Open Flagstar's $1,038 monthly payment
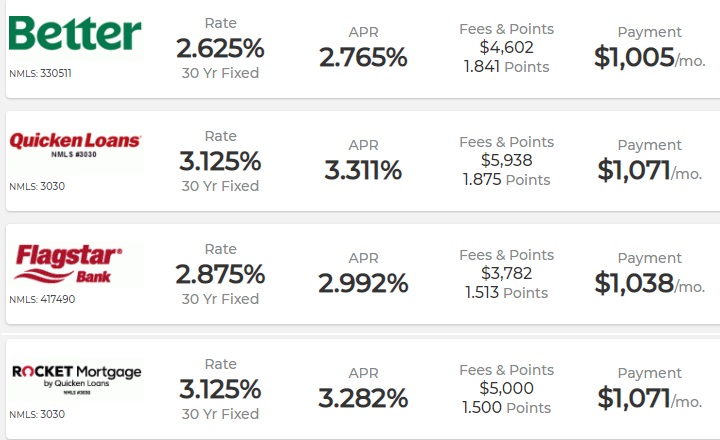This screenshot has height=440, width=720. pos(649,284)
